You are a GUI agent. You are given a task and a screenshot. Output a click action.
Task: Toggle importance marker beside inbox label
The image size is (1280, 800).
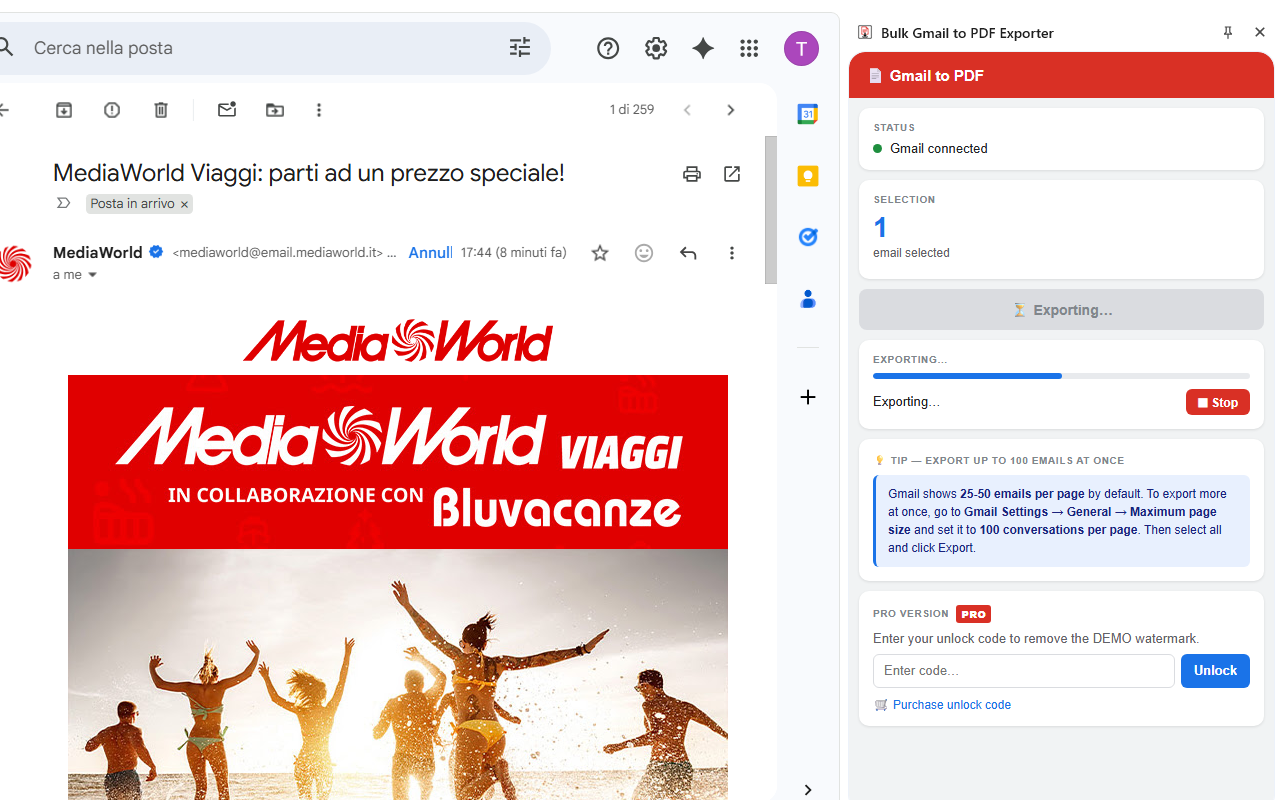63,203
